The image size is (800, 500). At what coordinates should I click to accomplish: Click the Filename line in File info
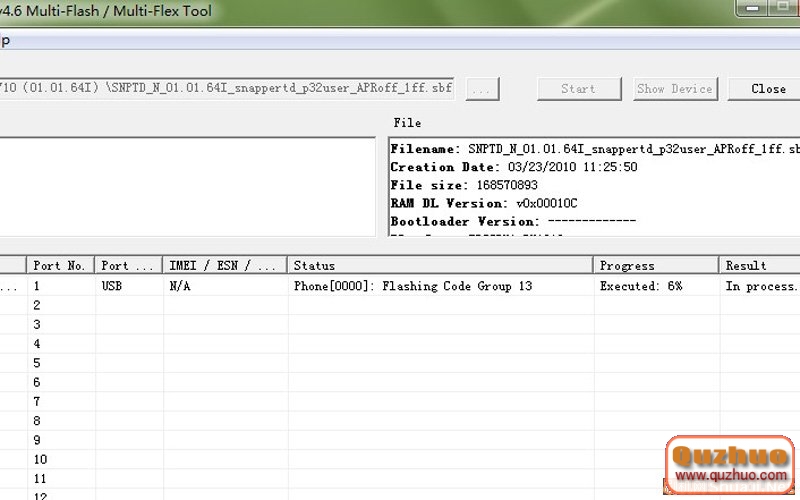click(x=595, y=149)
